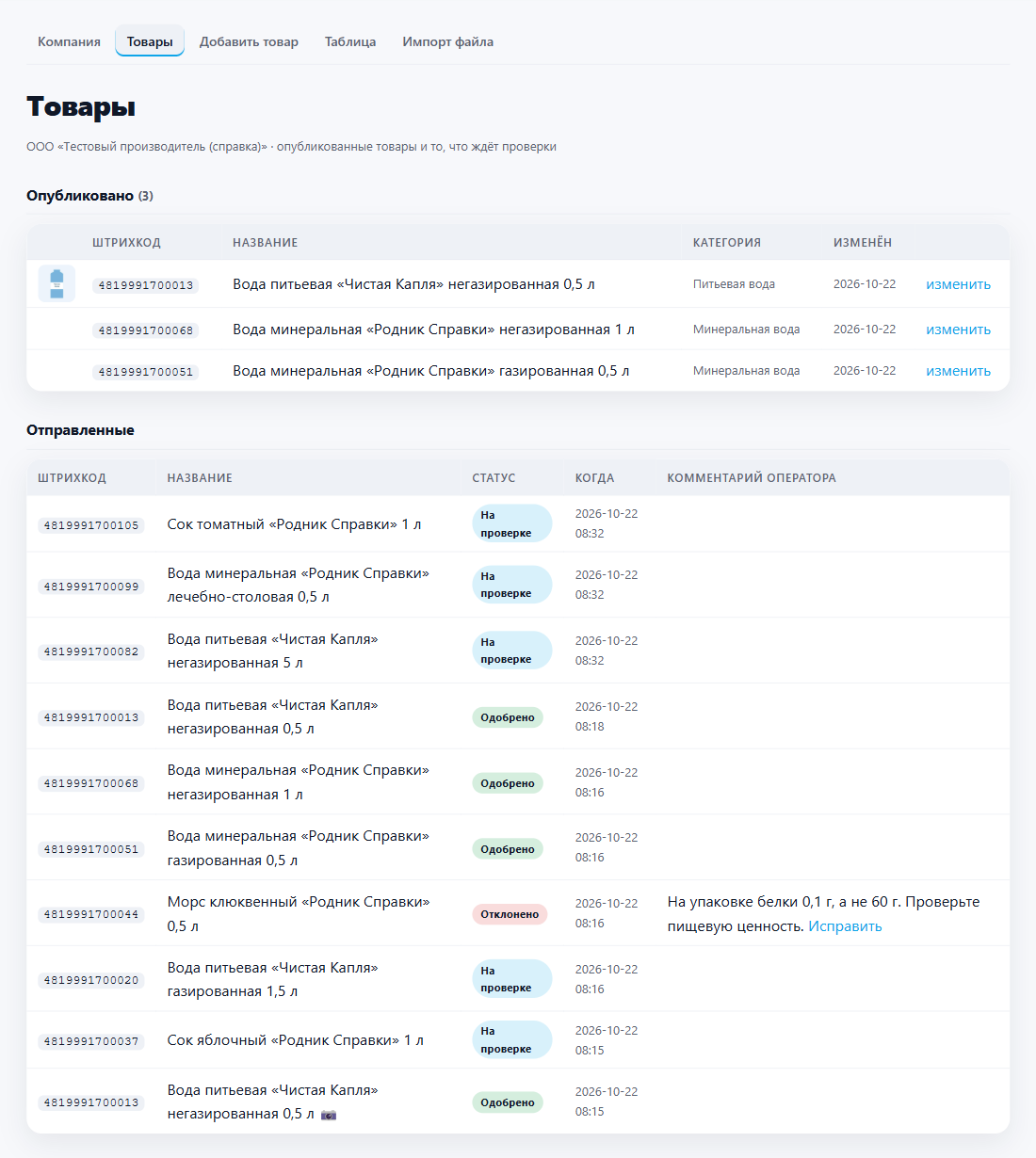The height and width of the screenshot is (1158, 1036).
Task: Click the rejection comment about белки 0,1 г
Action: click(x=823, y=914)
